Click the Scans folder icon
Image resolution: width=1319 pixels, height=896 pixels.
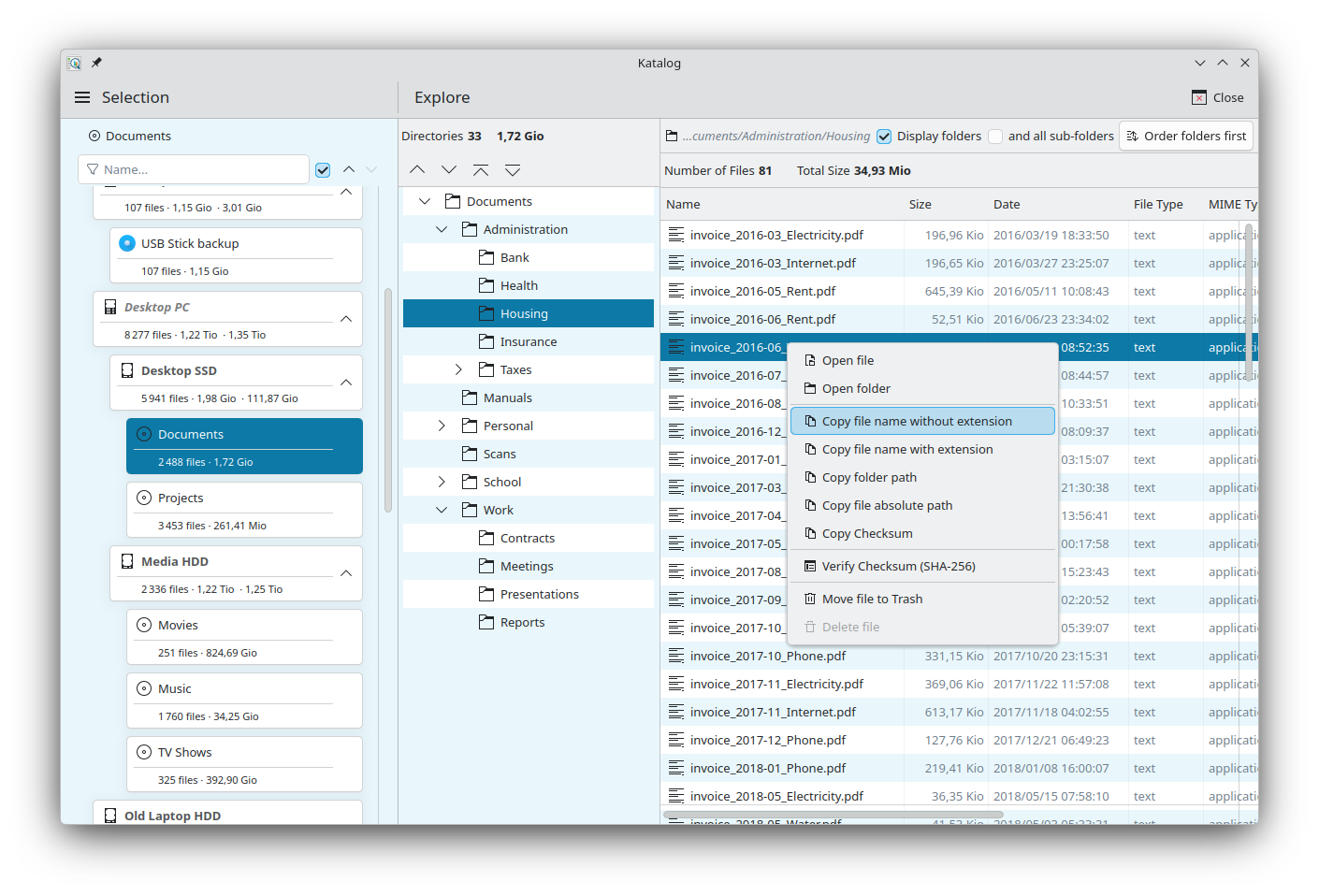pos(470,454)
